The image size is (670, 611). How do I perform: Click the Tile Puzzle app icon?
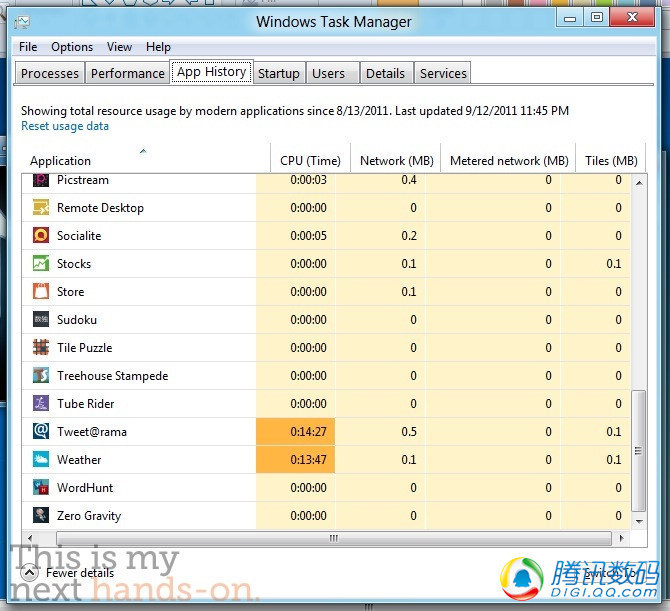point(41,347)
